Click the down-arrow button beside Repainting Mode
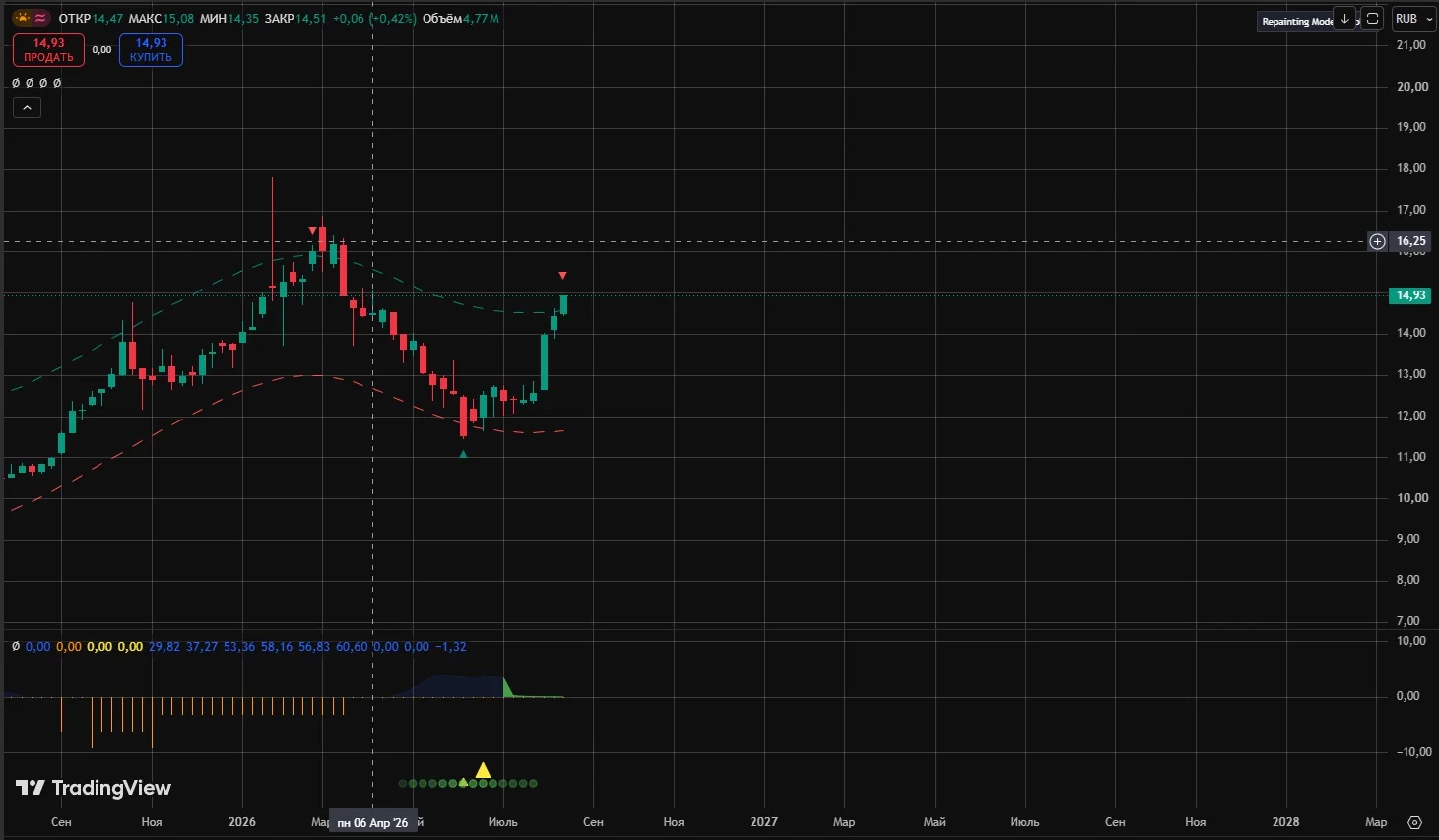The width and height of the screenshot is (1439, 840). coord(1345,19)
